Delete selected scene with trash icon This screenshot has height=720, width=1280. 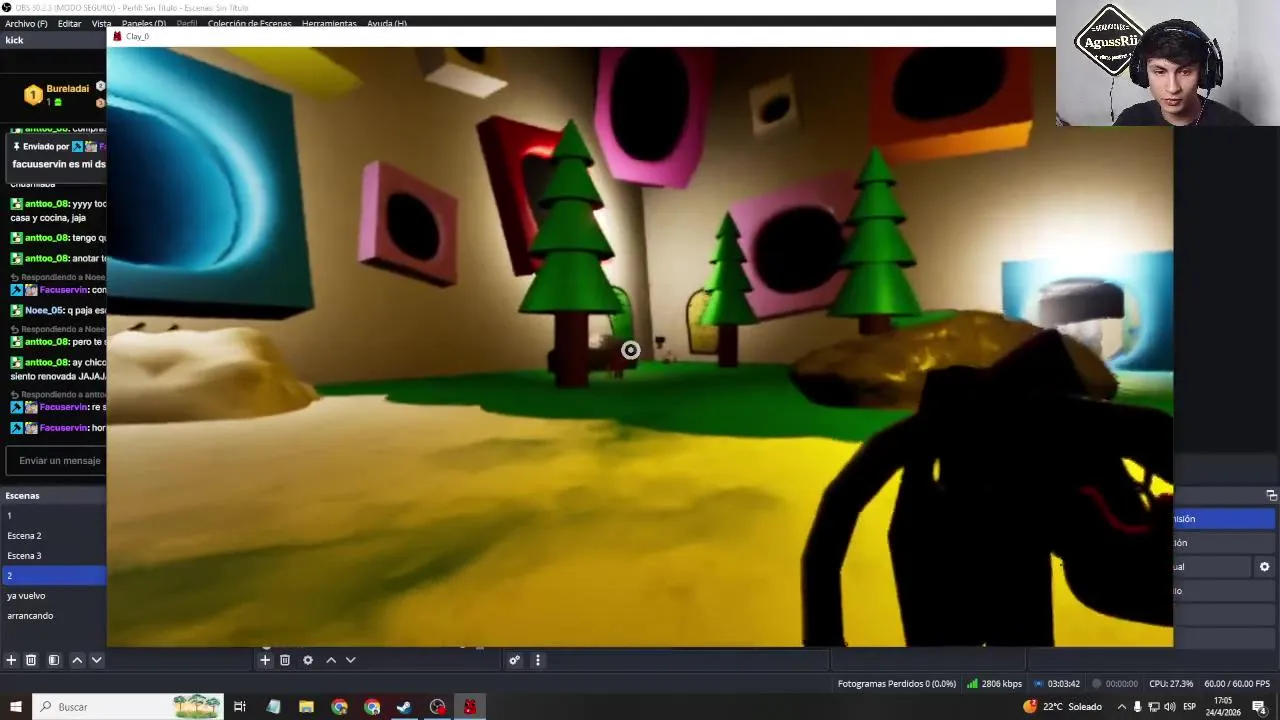(x=31, y=660)
